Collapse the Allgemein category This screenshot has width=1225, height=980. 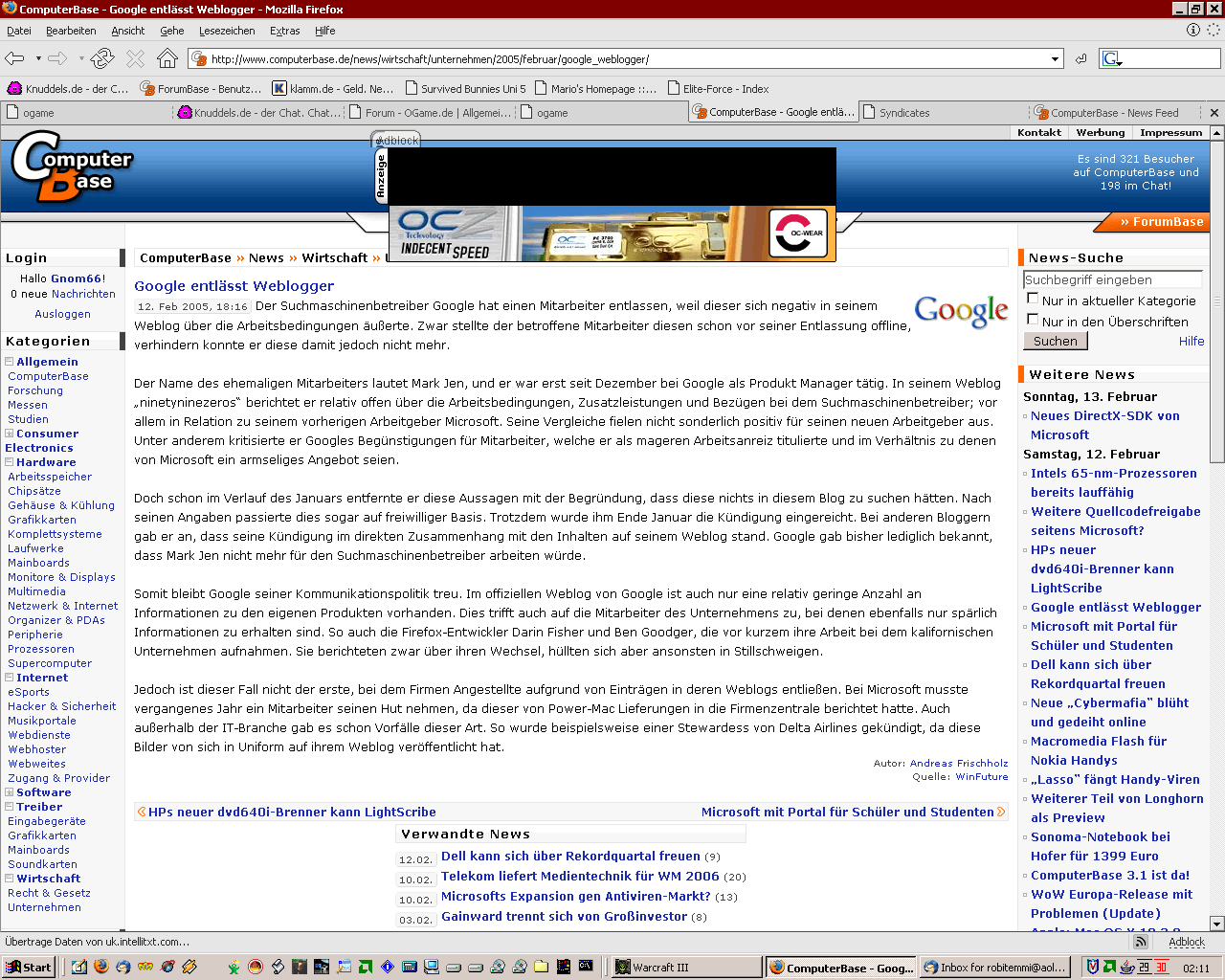coord(9,362)
